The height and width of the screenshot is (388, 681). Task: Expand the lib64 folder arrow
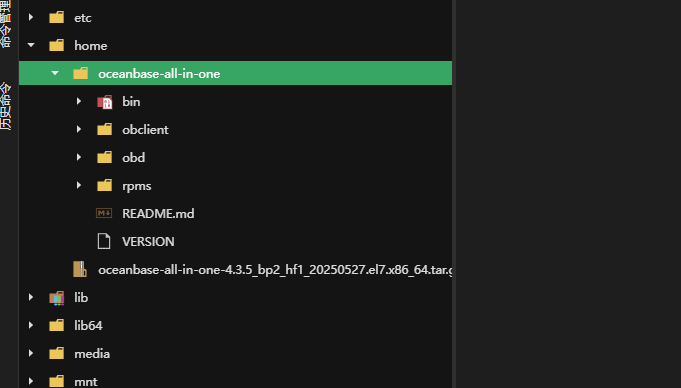pyautogui.click(x=30, y=325)
